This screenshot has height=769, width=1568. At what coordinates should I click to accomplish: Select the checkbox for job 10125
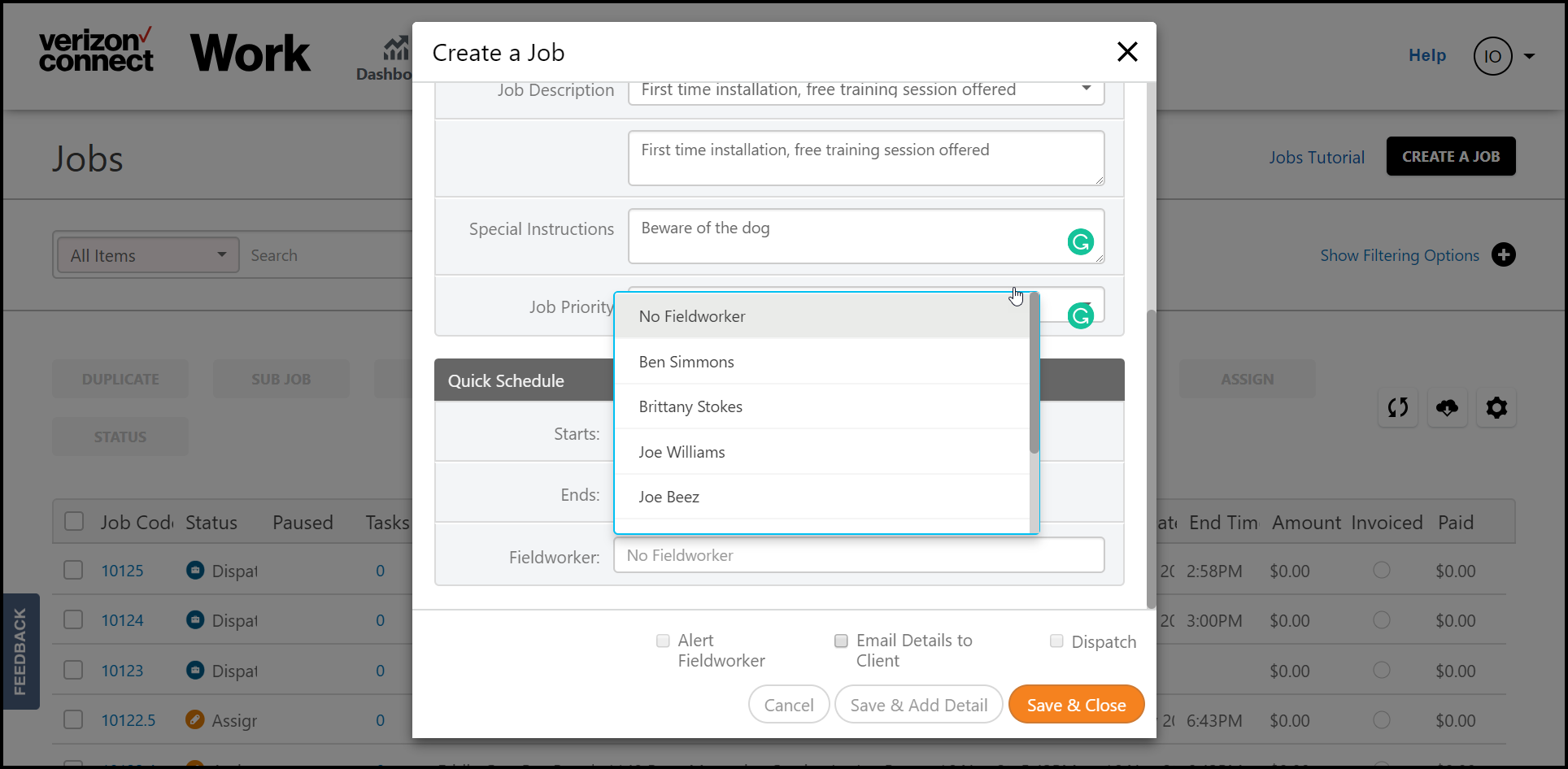coord(73,570)
